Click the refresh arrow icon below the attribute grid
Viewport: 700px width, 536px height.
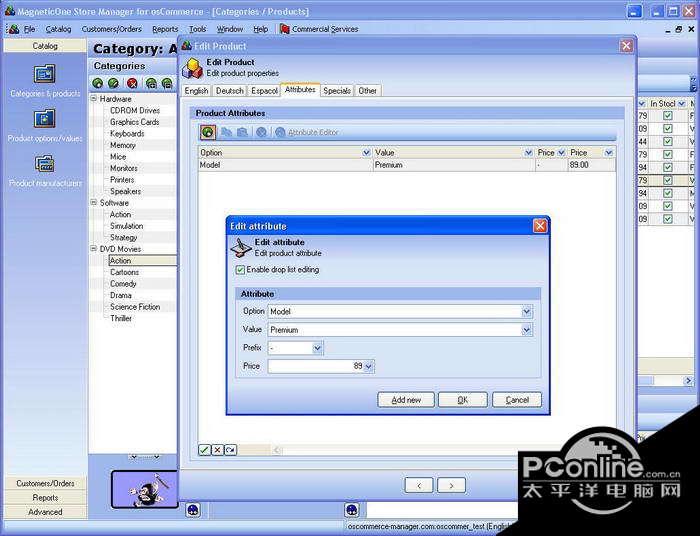pos(230,450)
